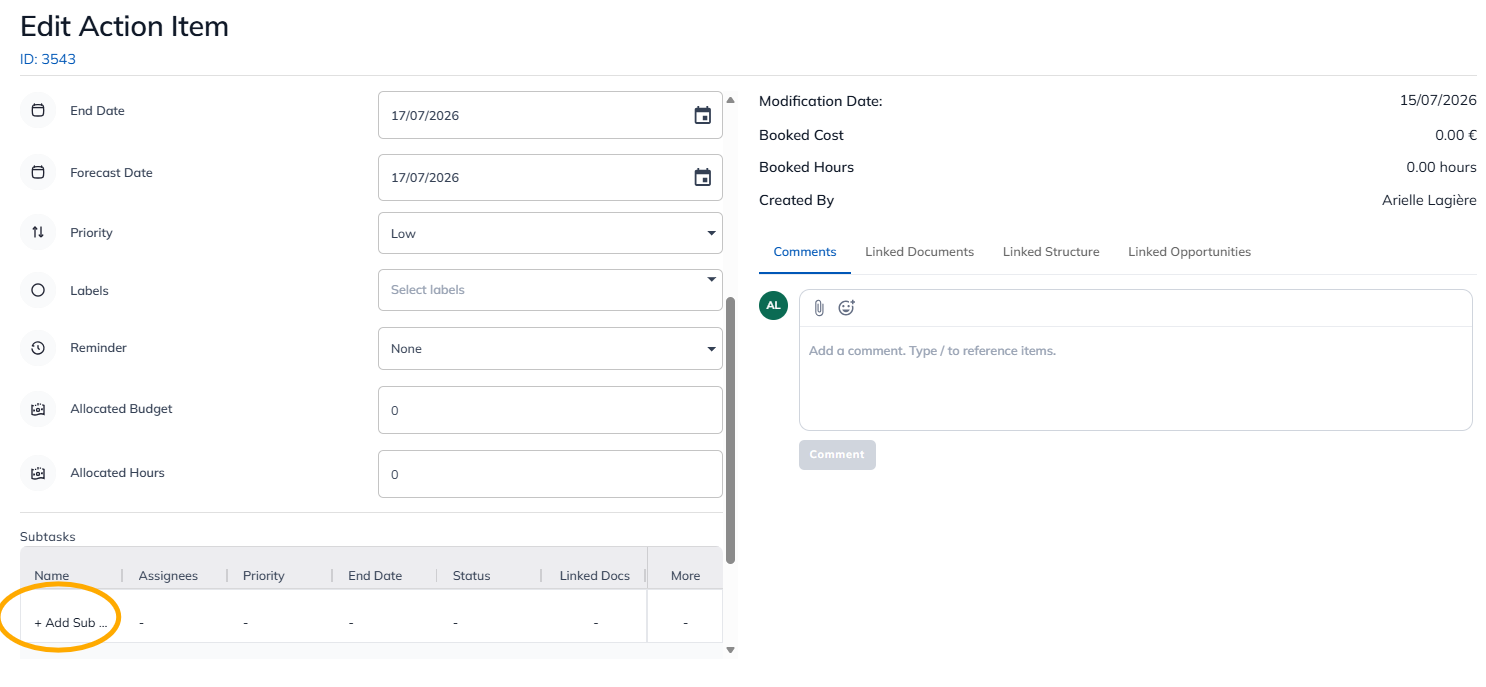Click the Created By name Arielle Lagière
1486x687 pixels.
tap(1429, 200)
